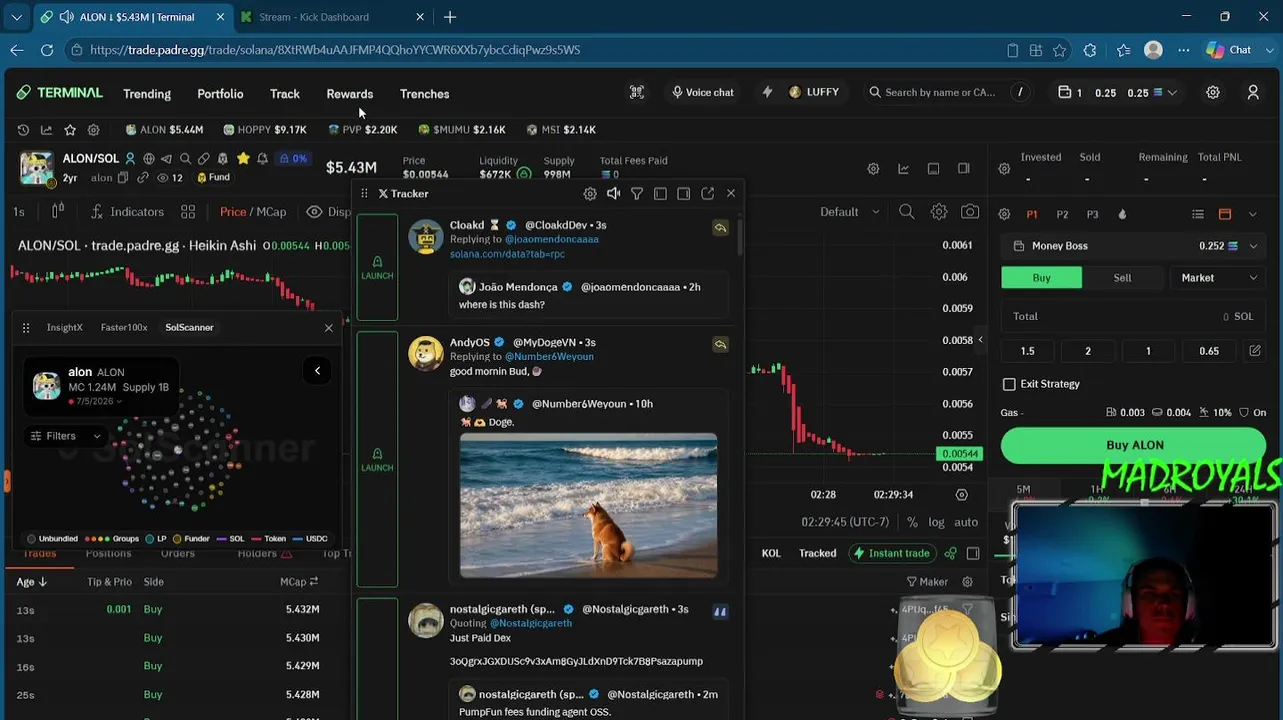This screenshot has height=720, width=1283.
Task: Select the P1 preset
Action: (x=1032, y=214)
